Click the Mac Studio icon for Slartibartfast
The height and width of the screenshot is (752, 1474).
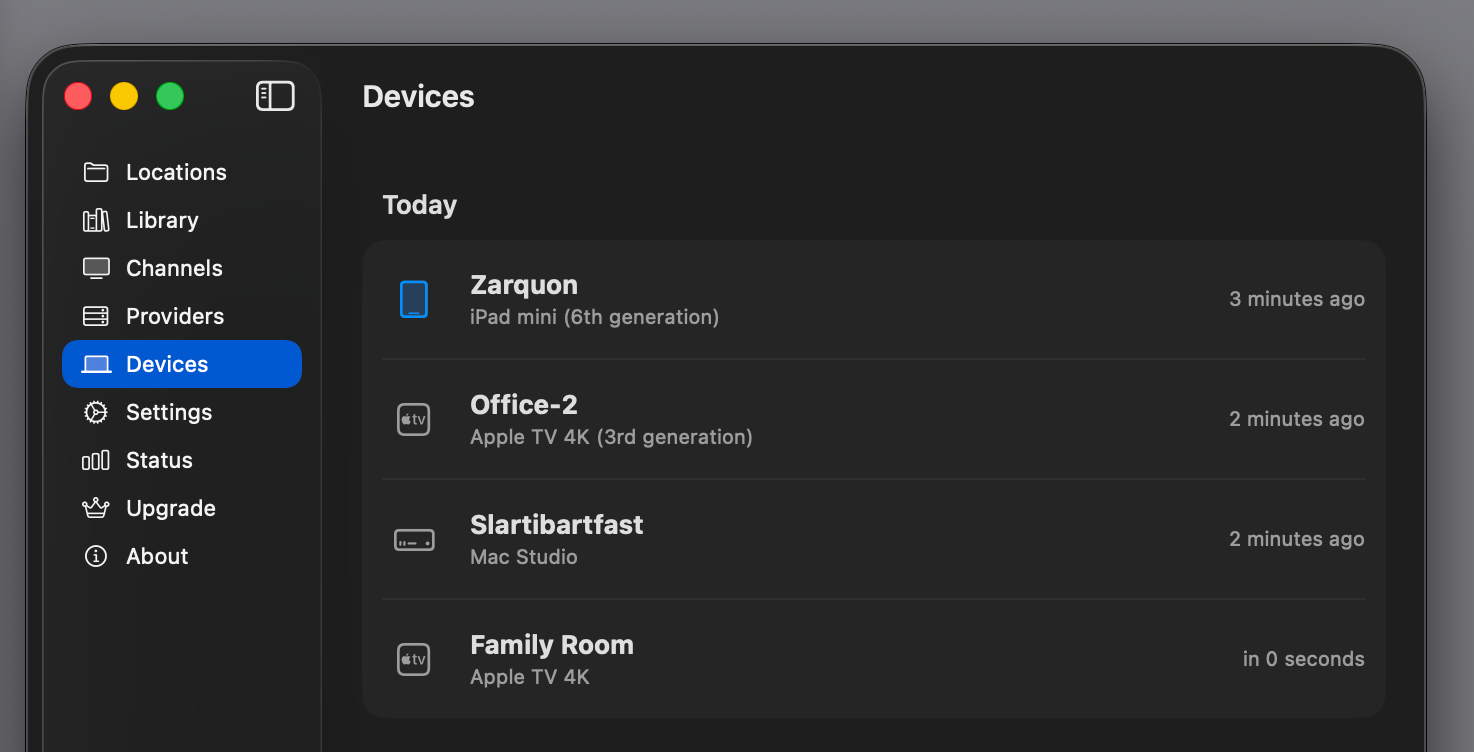pyautogui.click(x=413, y=540)
